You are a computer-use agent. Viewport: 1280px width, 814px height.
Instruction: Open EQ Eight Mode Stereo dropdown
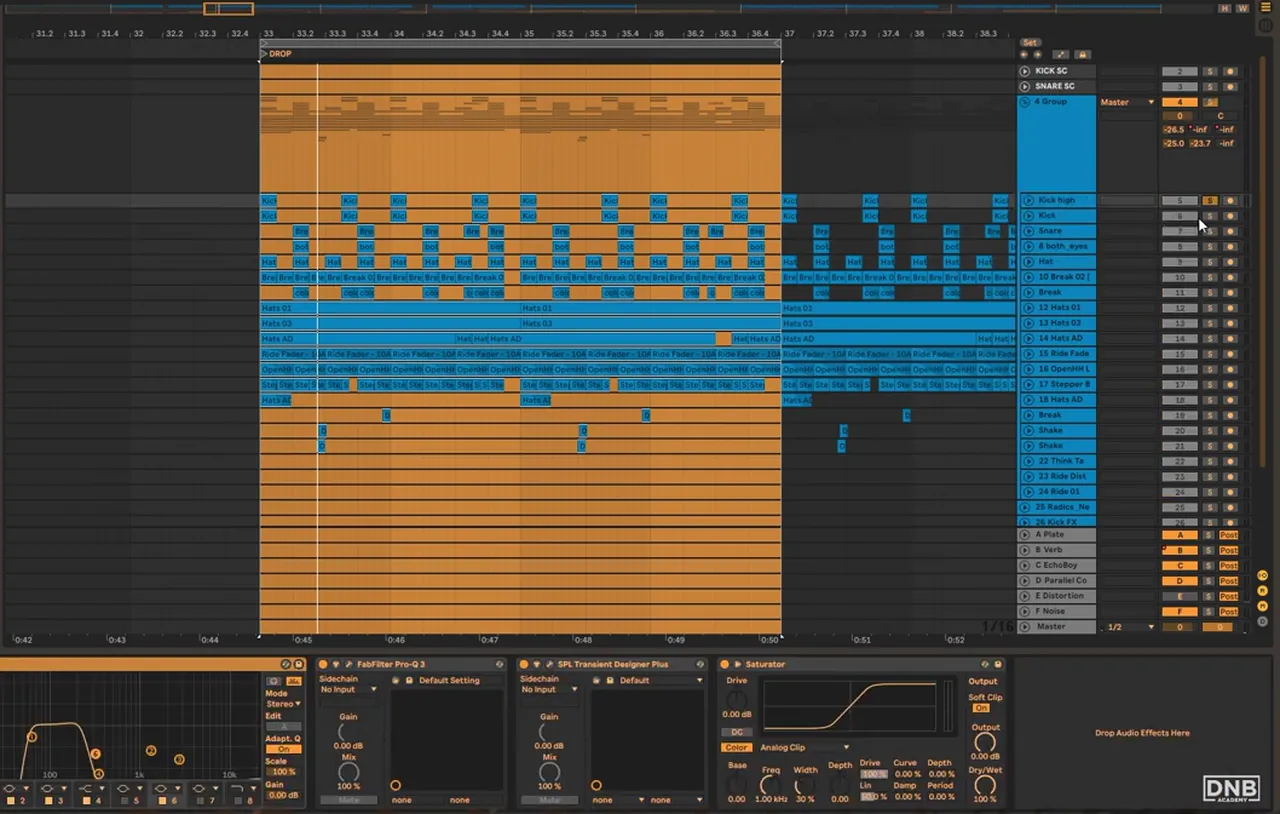pos(283,704)
